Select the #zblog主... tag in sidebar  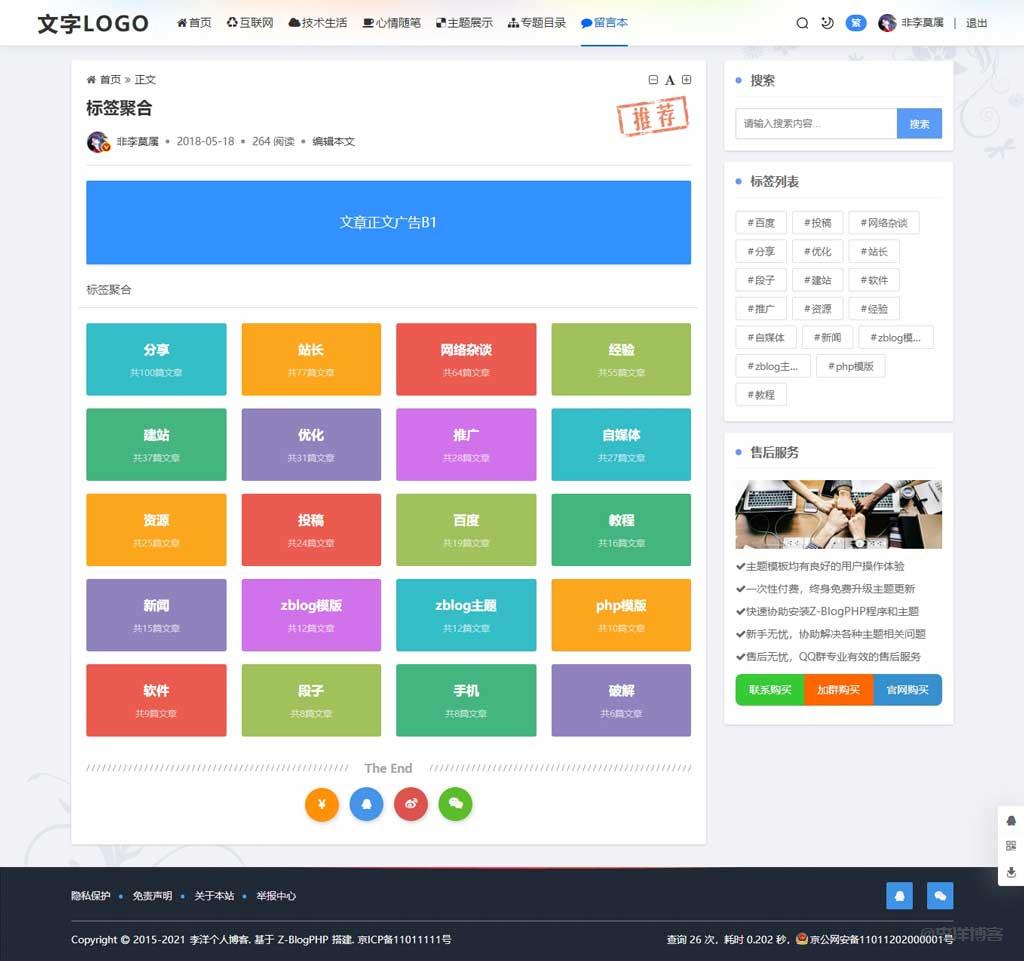tap(771, 366)
